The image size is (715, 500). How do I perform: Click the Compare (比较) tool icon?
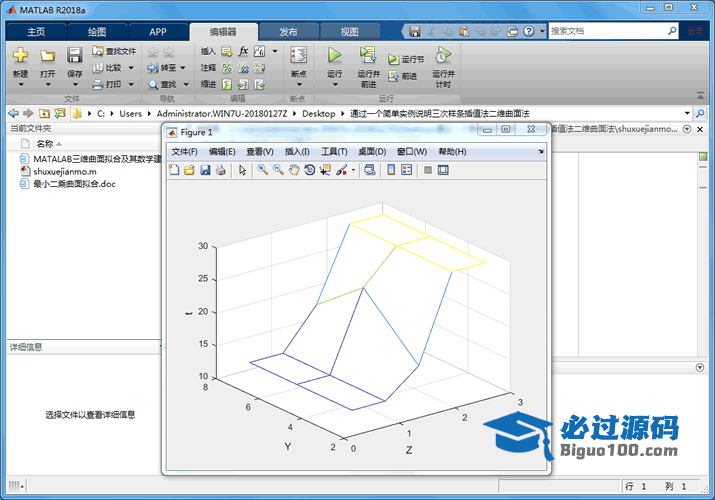(98, 68)
